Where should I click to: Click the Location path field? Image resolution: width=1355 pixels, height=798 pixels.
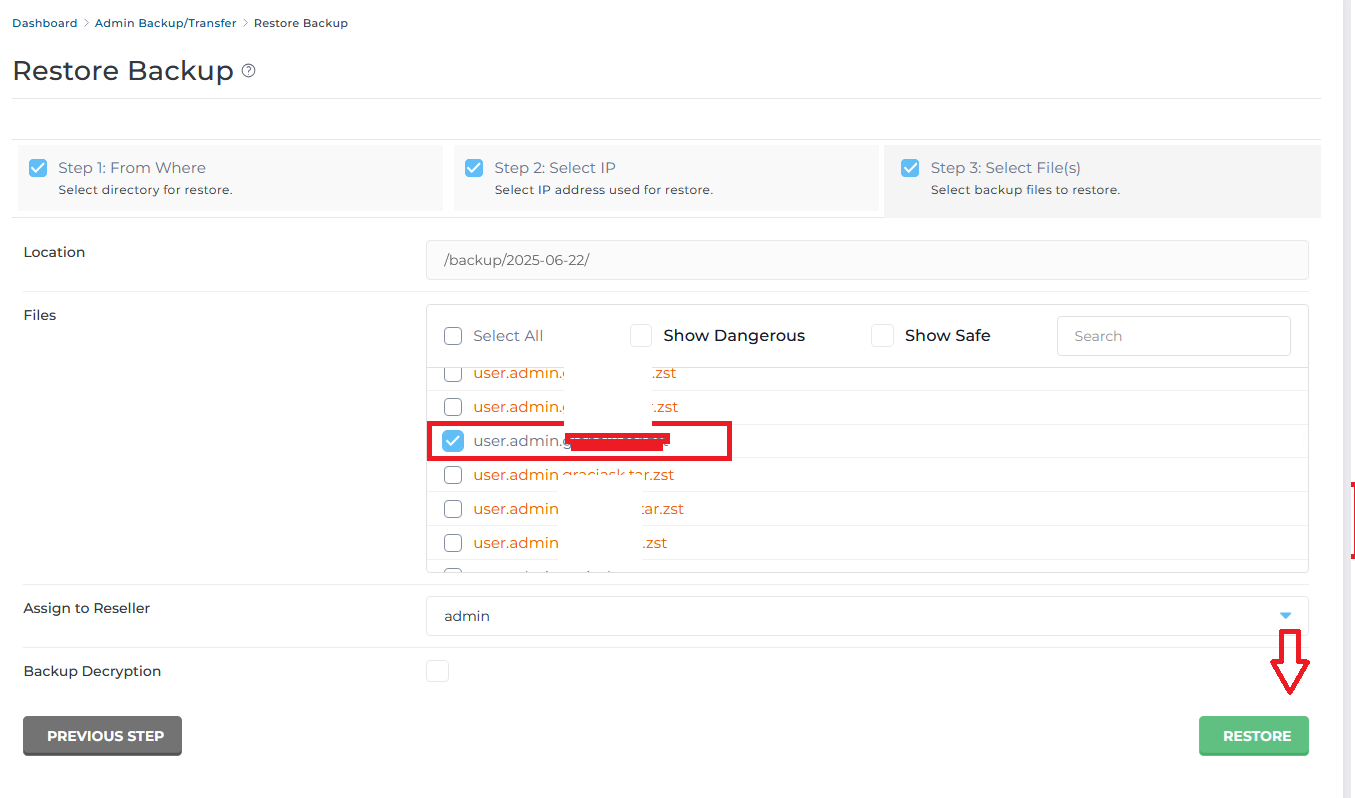click(x=866, y=260)
